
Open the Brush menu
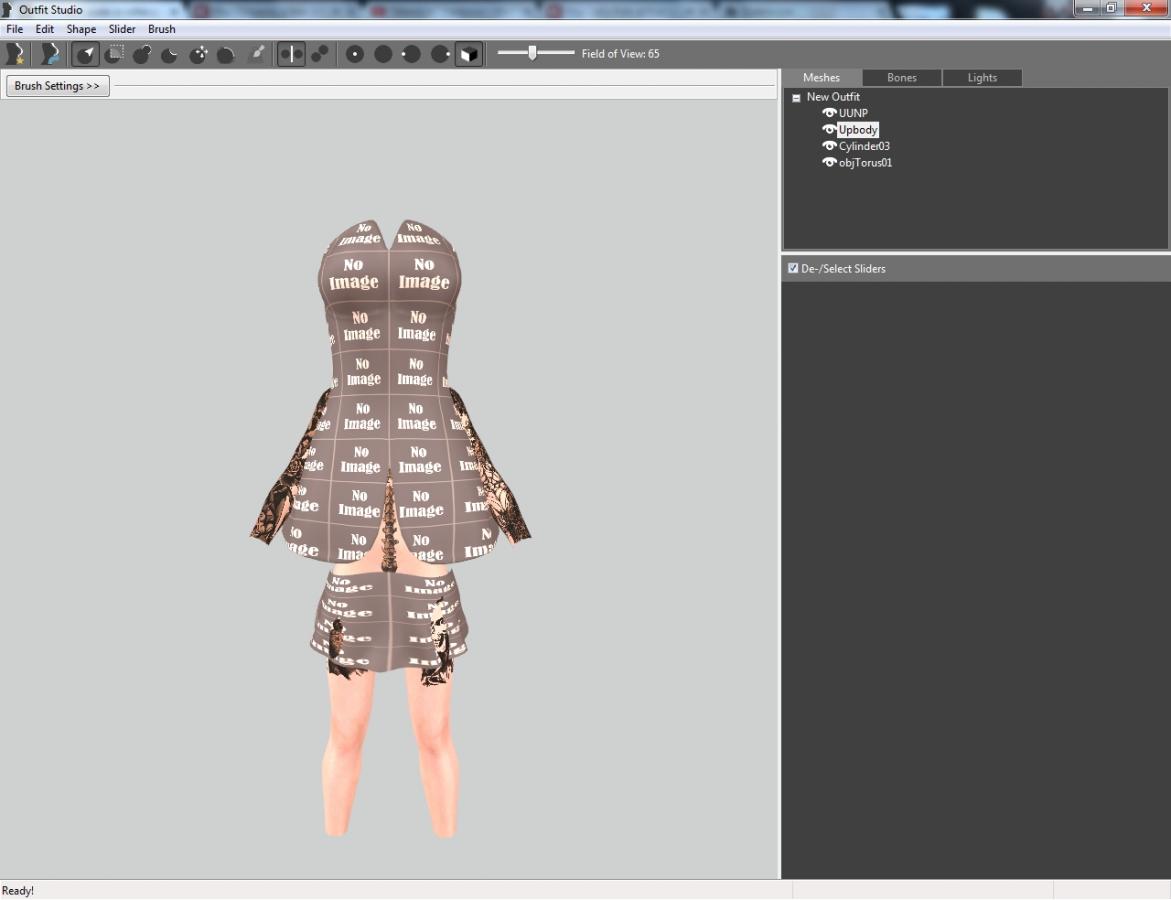(161, 29)
